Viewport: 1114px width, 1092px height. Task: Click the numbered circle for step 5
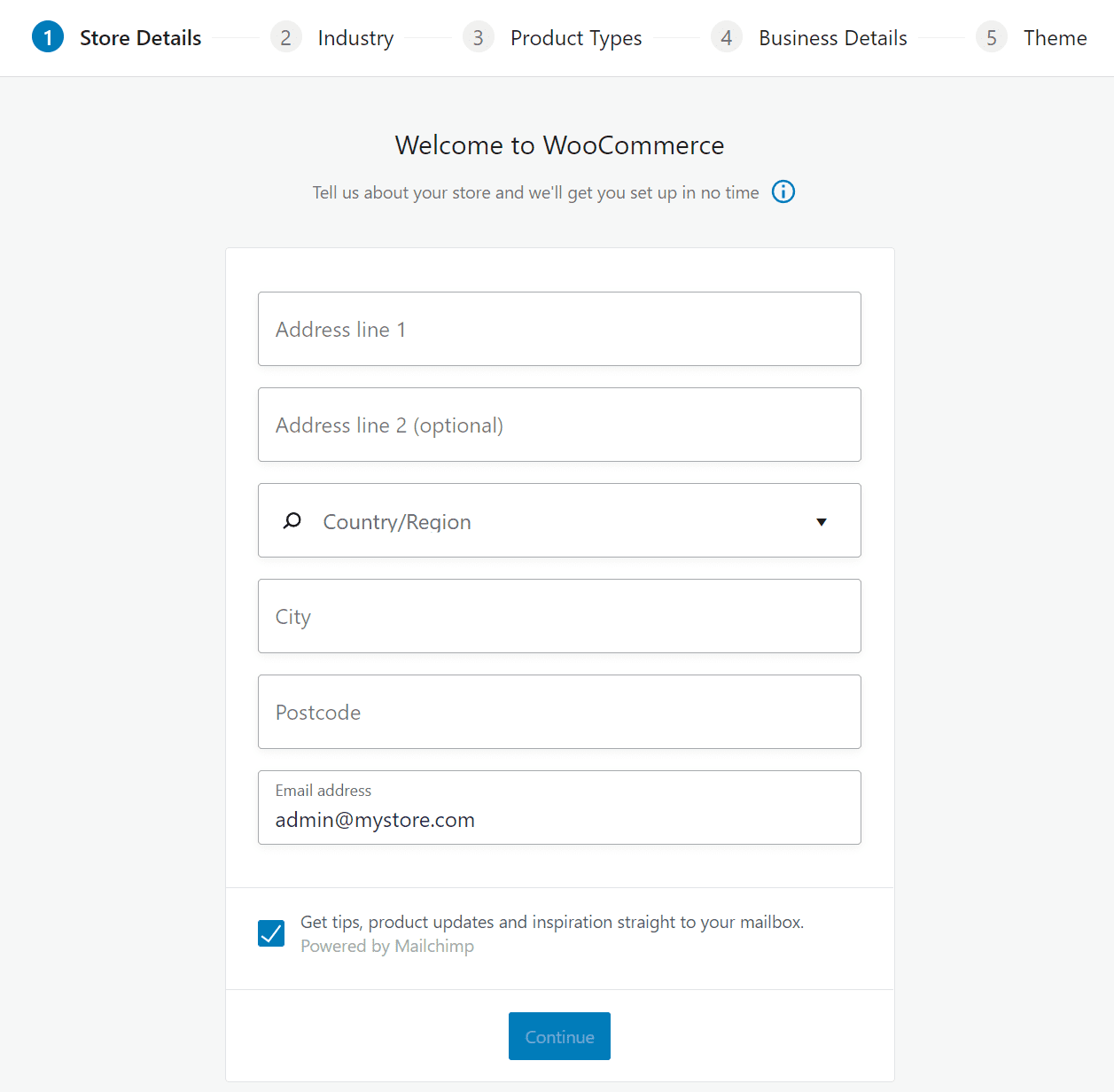[991, 36]
